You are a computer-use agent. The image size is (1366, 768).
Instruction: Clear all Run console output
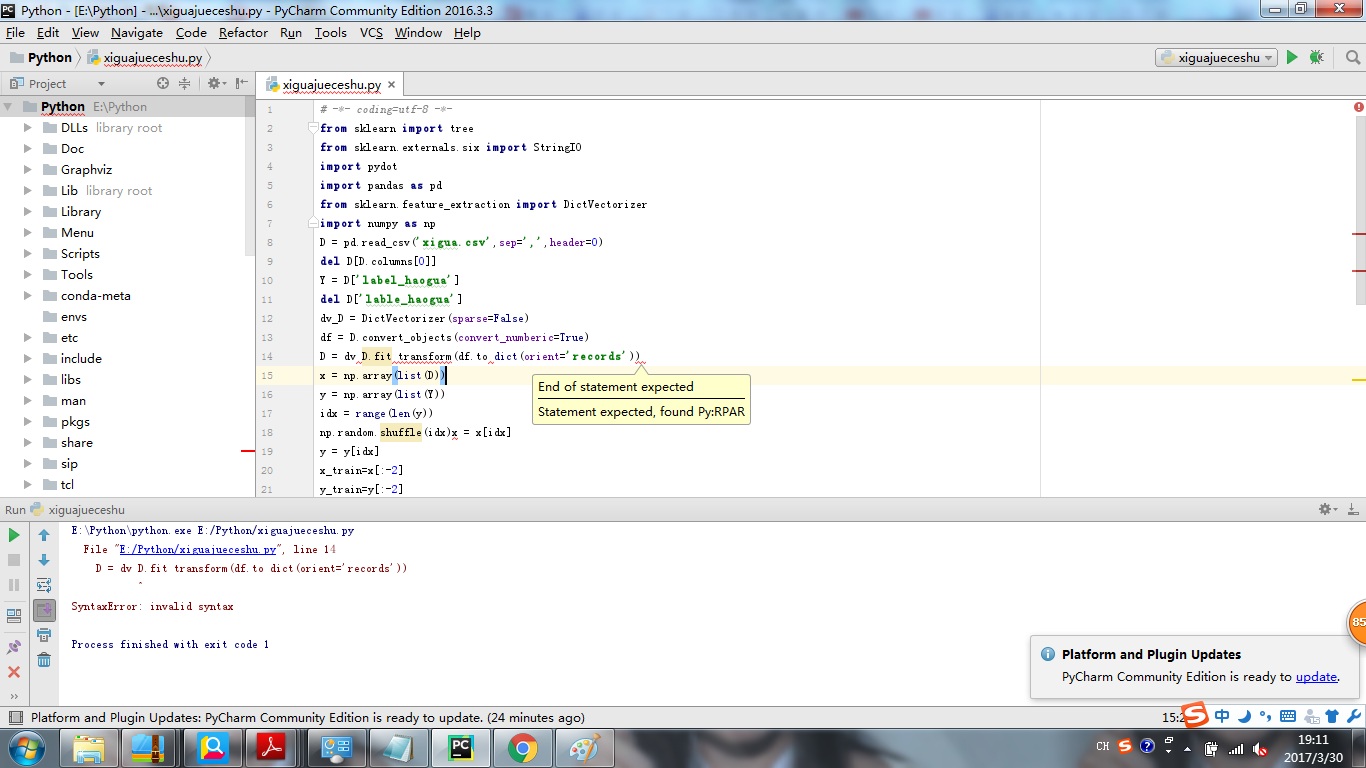pyautogui.click(x=44, y=660)
